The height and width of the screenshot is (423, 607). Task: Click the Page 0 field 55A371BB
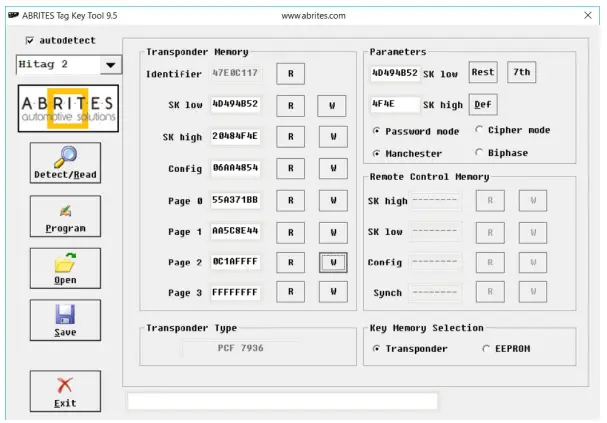(x=235, y=200)
